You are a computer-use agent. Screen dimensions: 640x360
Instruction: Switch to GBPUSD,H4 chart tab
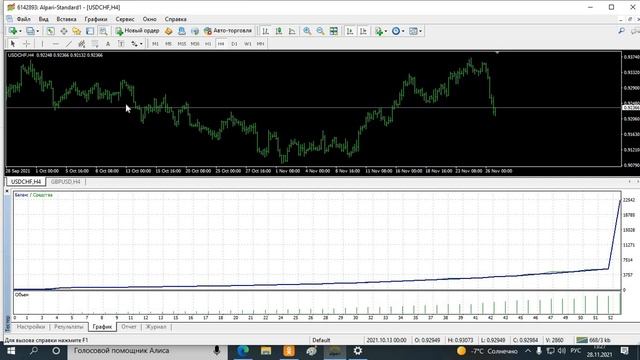tap(66, 182)
